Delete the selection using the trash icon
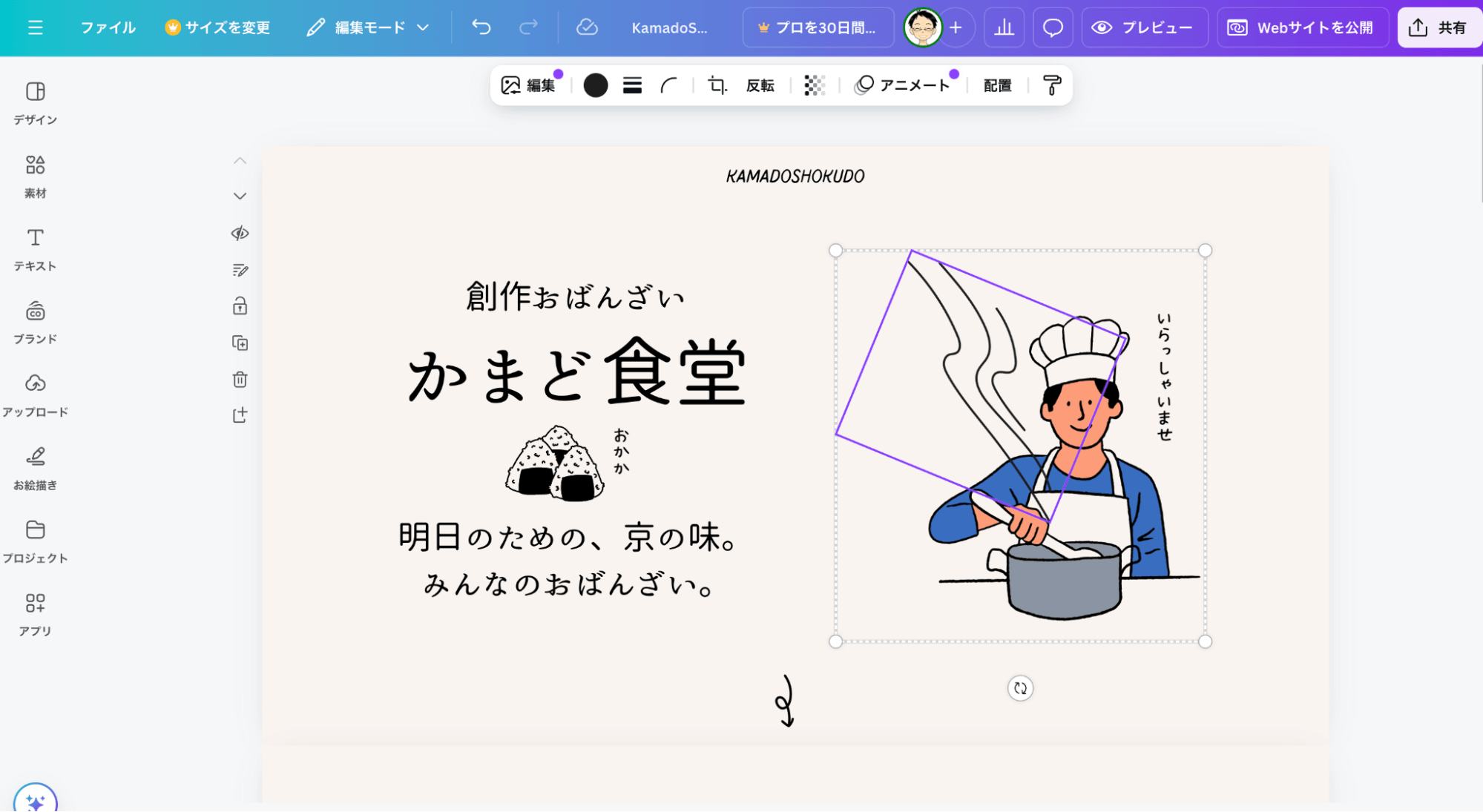Viewport: 1483px width, 812px height. (x=240, y=380)
